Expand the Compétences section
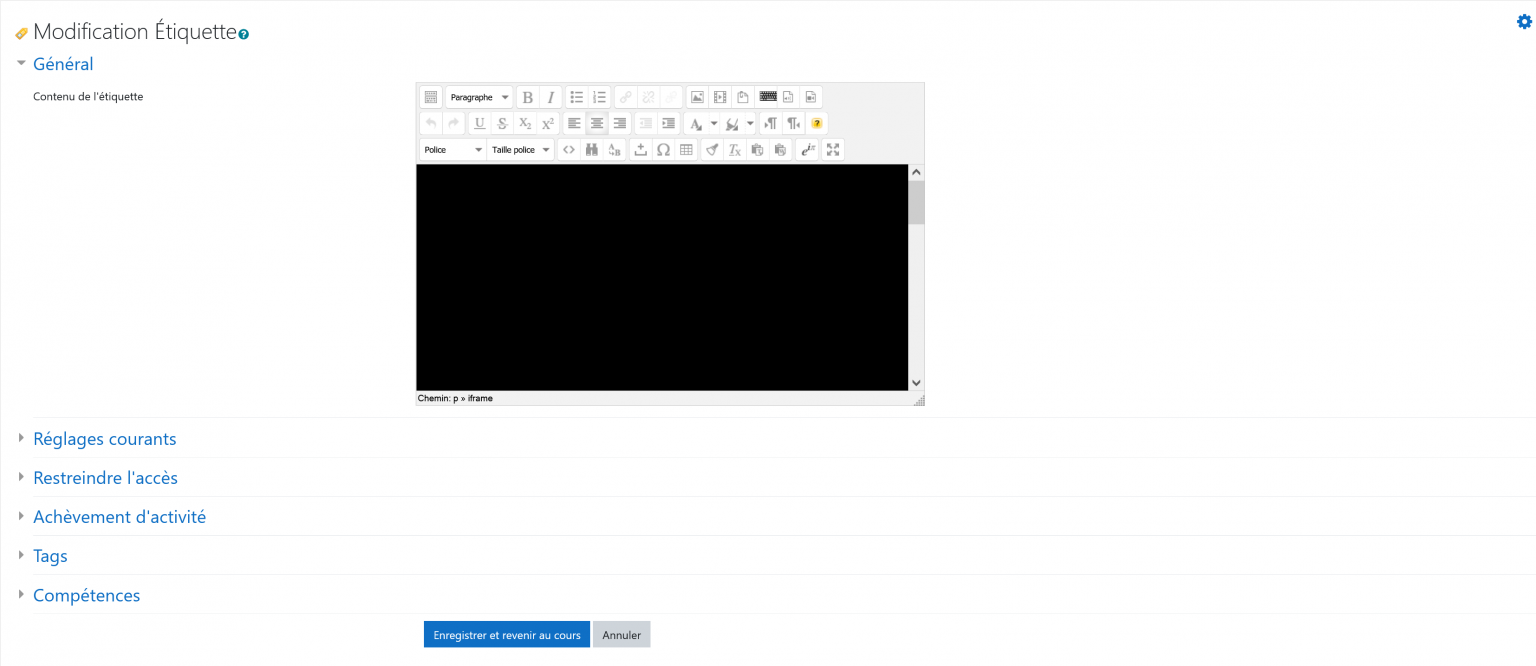Viewport: 1536px width, 666px height. 86,595
